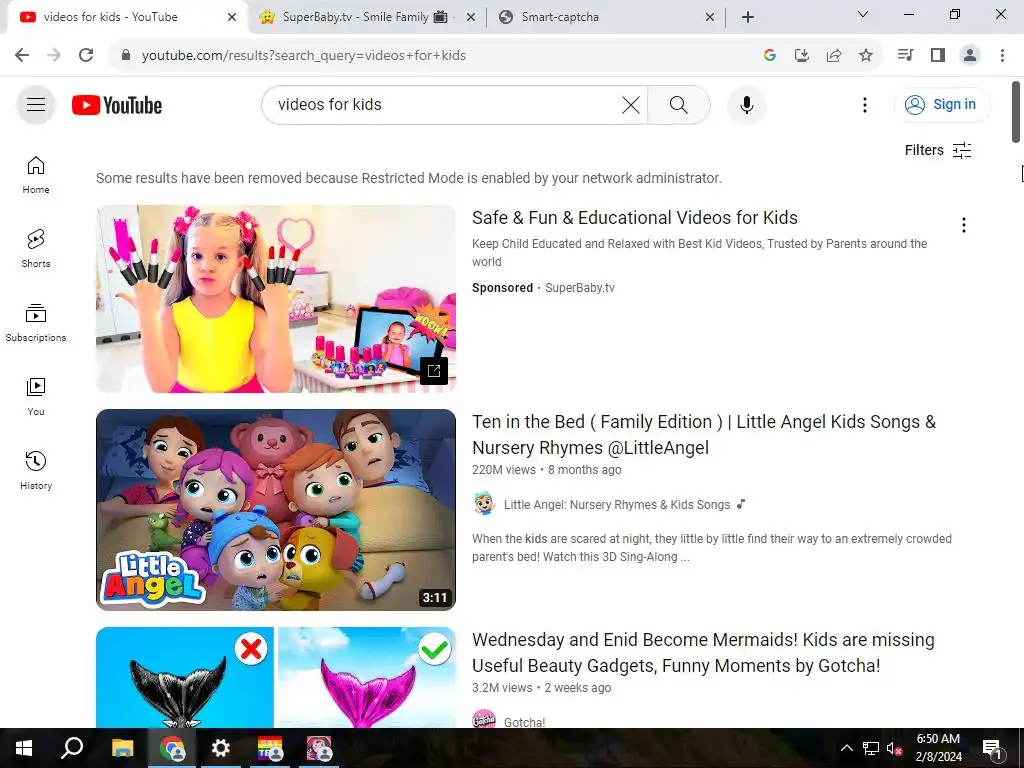The height and width of the screenshot is (768, 1024).
Task: Bookmark this page with the star icon
Action: [866, 56]
